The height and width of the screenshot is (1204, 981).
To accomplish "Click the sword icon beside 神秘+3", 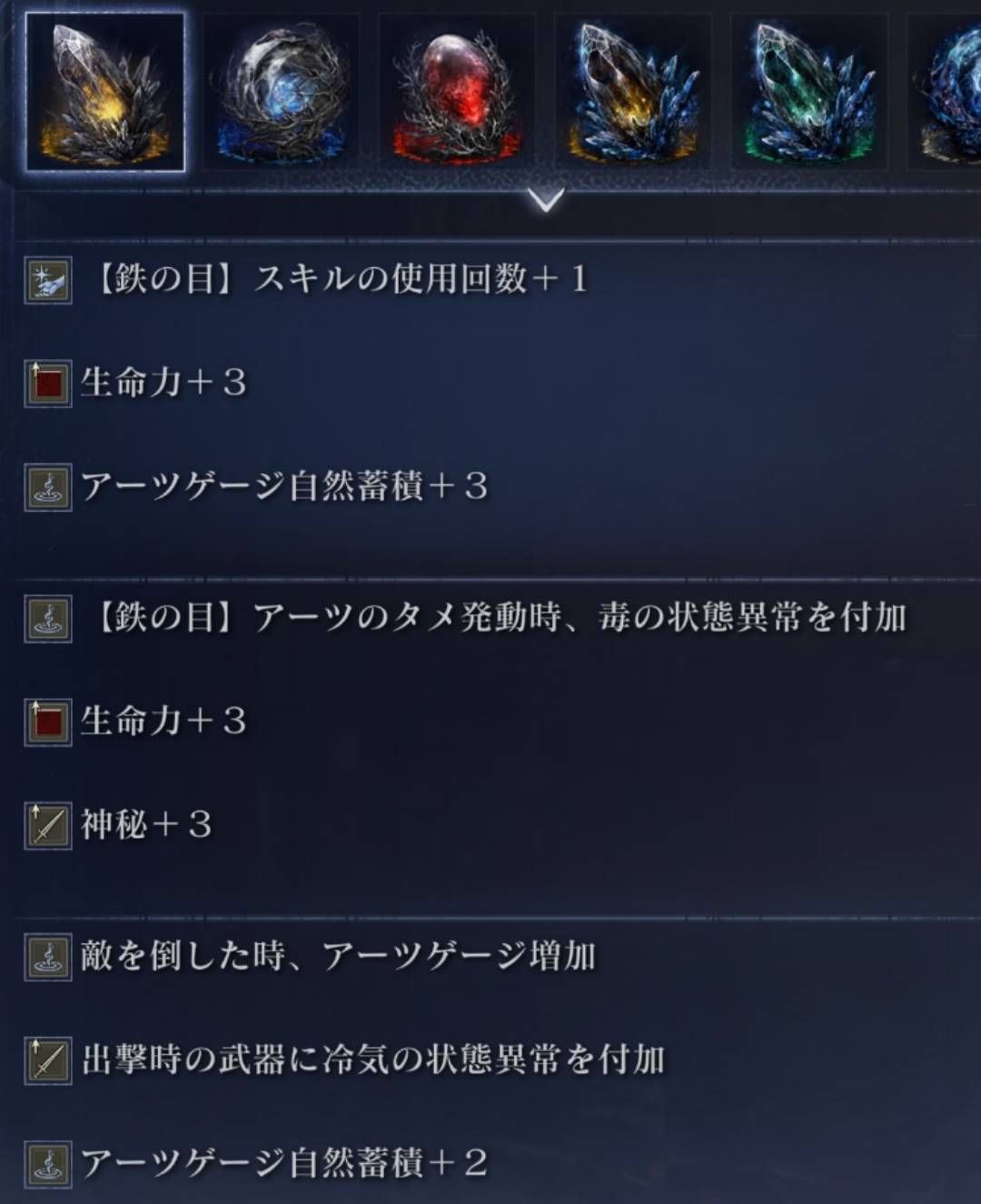I will 48,825.
